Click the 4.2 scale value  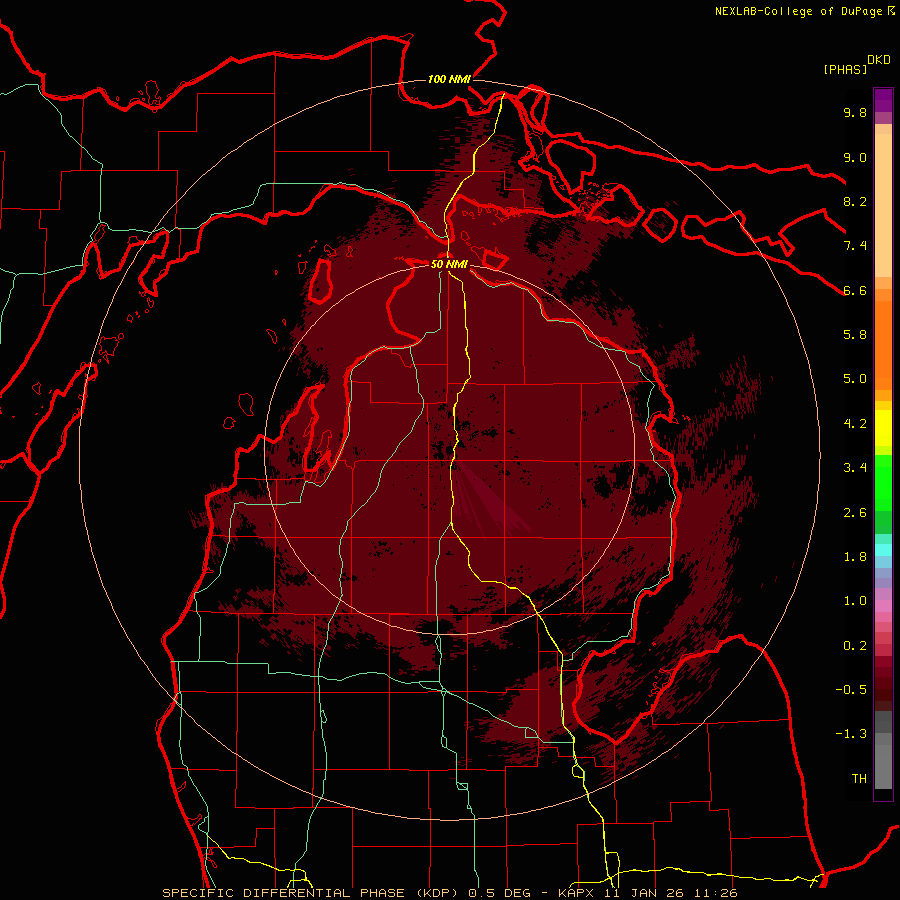point(855,424)
